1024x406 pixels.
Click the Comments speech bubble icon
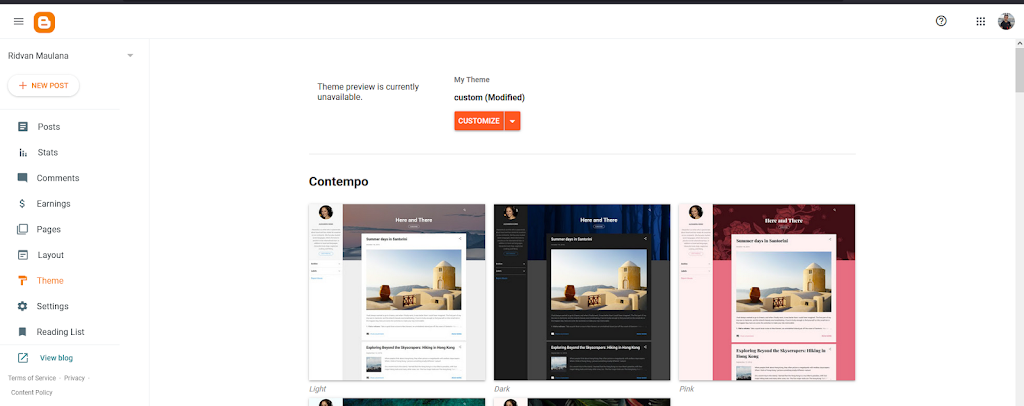coord(23,178)
